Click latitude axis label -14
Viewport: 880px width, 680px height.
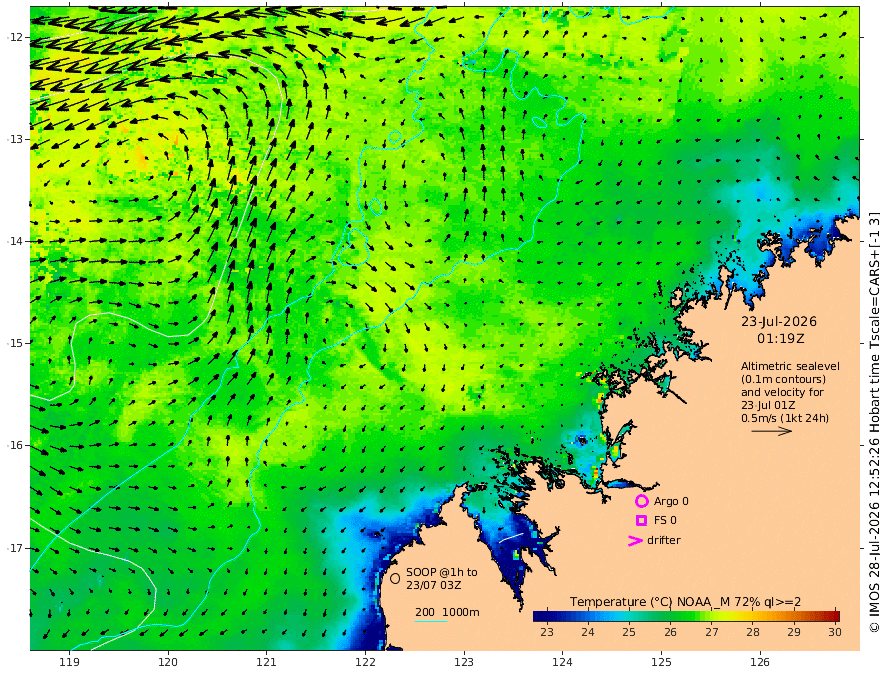click(15, 241)
